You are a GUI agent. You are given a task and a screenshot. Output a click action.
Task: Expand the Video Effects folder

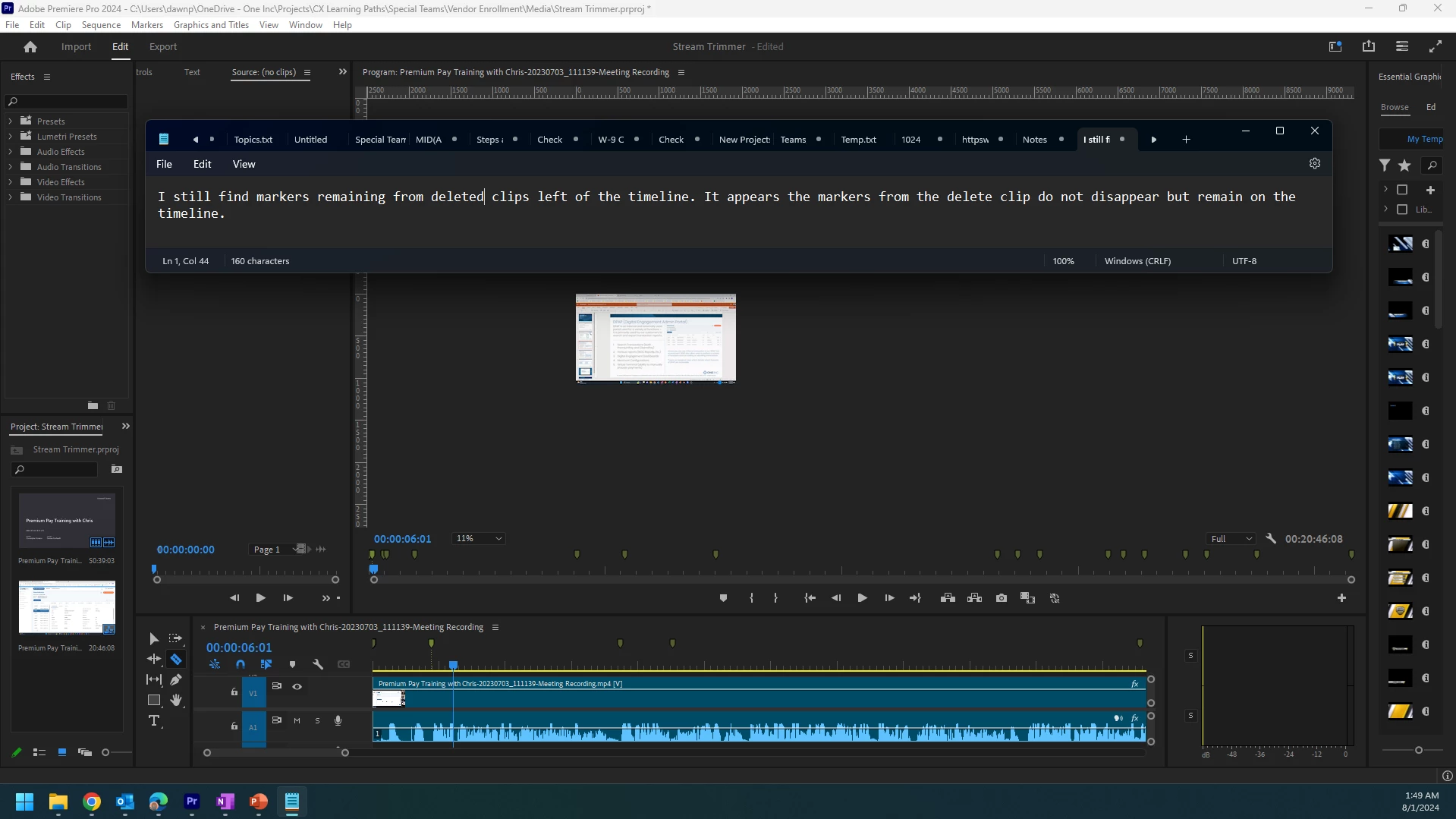click(x=10, y=182)
